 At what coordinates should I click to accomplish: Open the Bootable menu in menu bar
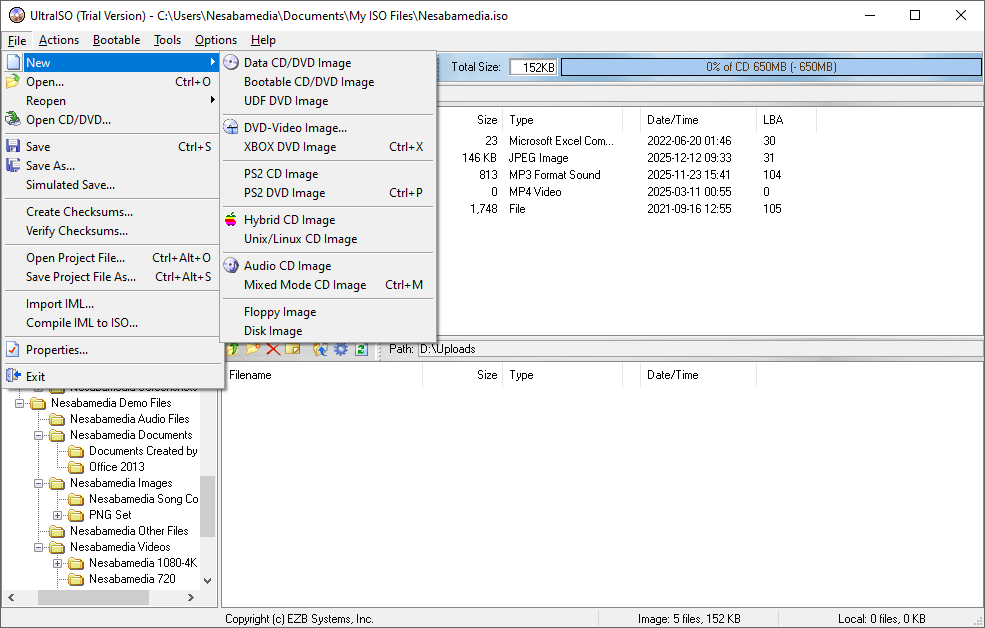[116, 40]
